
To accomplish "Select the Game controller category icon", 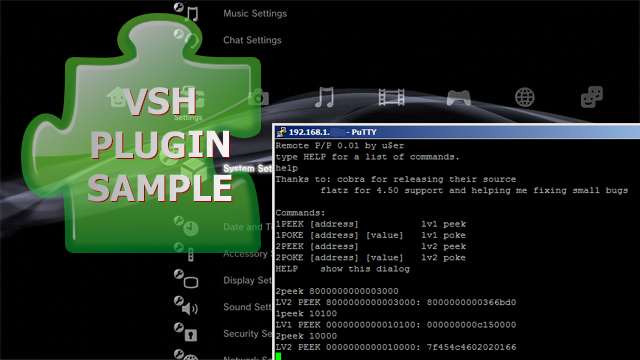I will tap(459, 98).
